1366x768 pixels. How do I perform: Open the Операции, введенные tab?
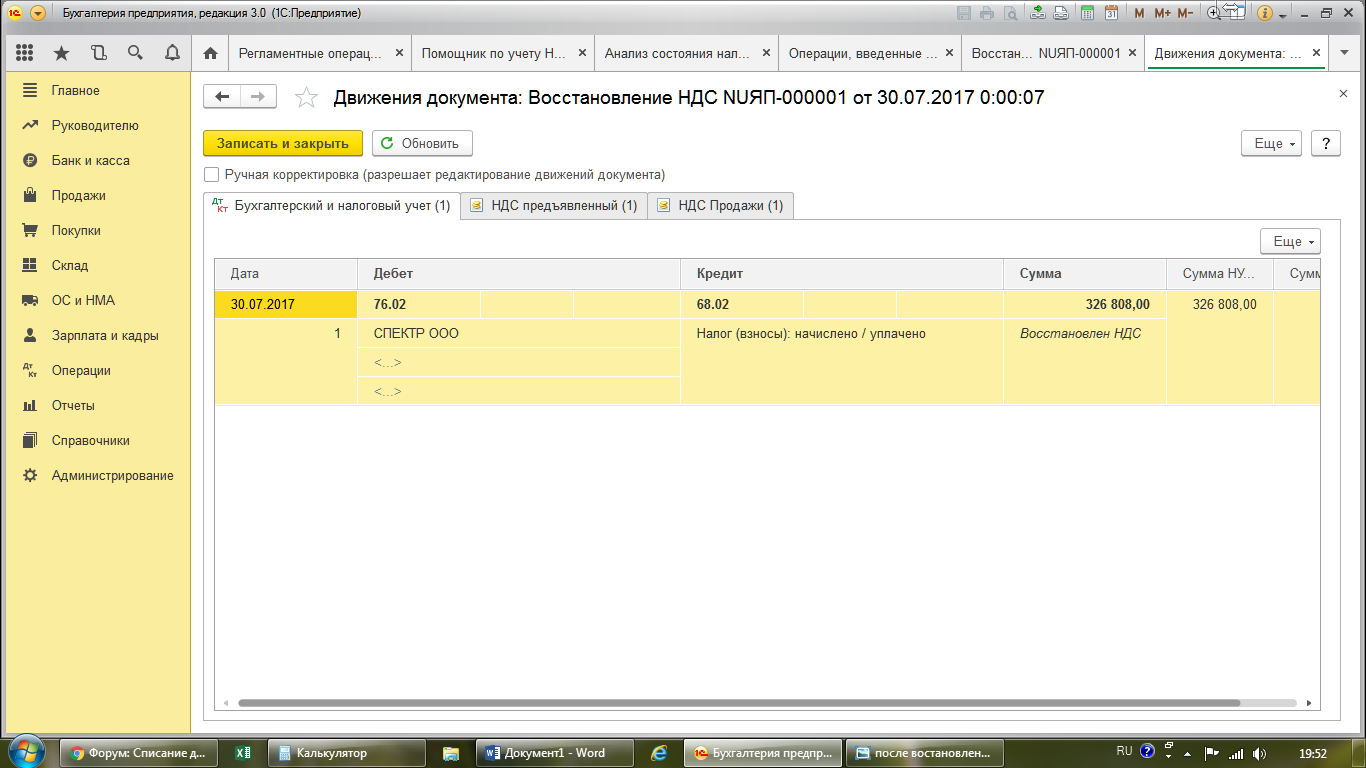tap(860, 54)
